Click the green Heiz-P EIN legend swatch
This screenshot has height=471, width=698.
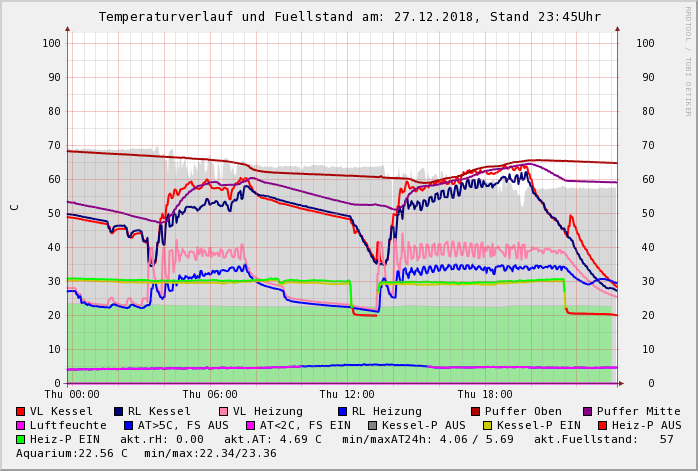(x=21, y=439)
